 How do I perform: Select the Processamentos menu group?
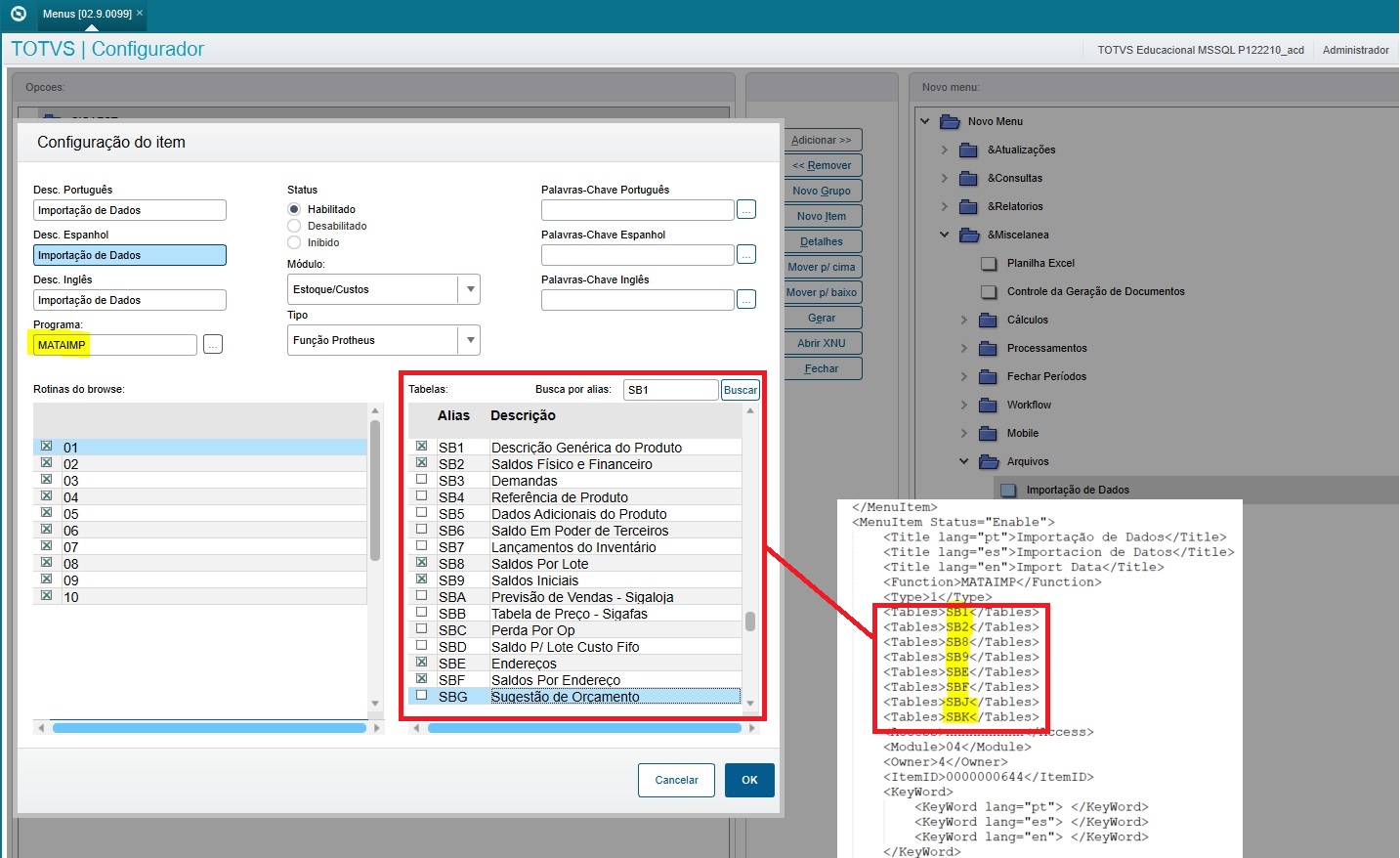(1046, 348)
